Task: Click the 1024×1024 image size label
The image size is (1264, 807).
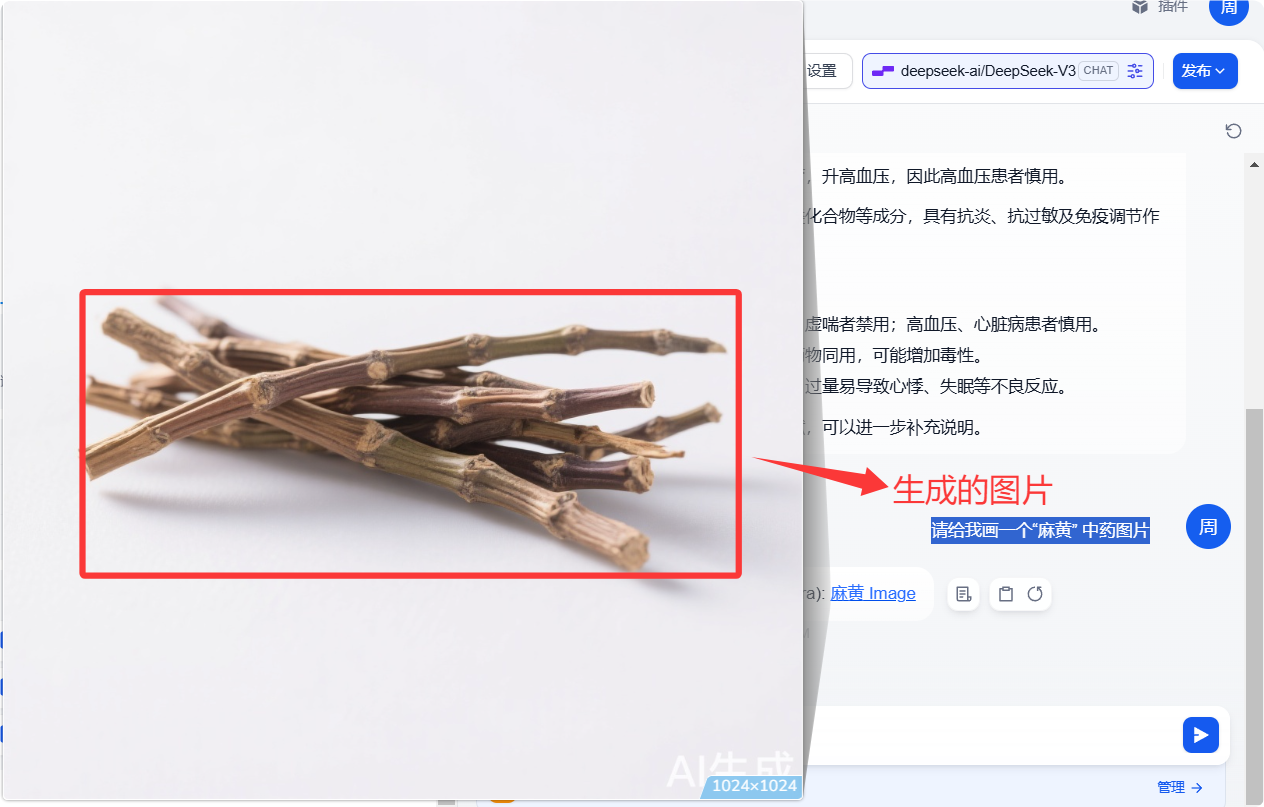Action: click(x=754, y=785)
